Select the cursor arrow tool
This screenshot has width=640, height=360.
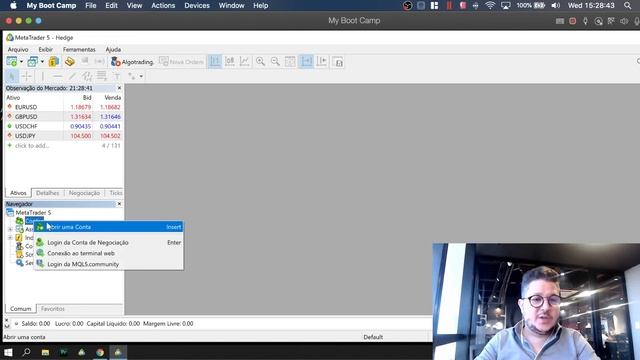(12, 76)
